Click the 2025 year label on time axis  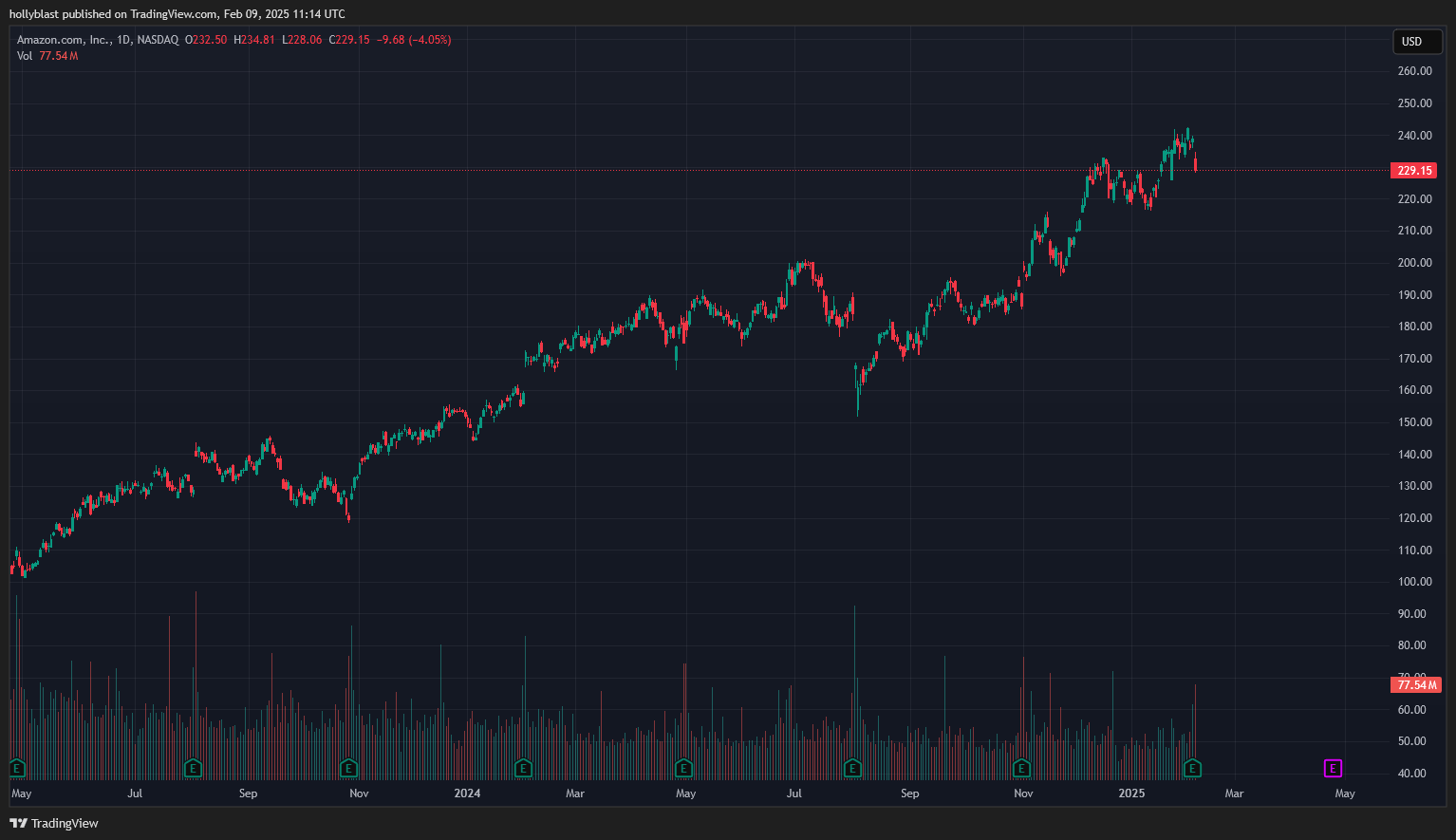1131,793
